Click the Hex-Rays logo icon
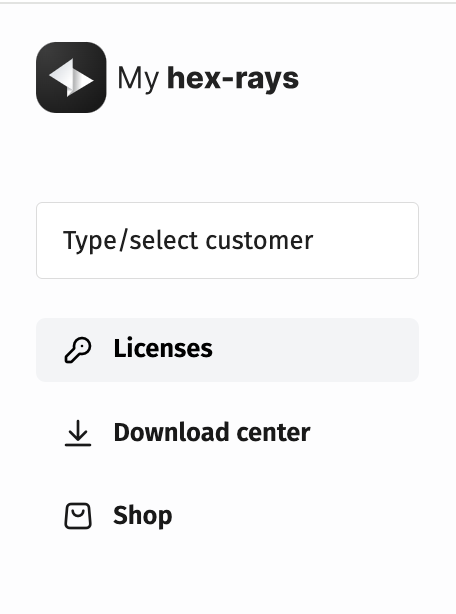Viewport: 456px width, 614px height. coord(71,78)
